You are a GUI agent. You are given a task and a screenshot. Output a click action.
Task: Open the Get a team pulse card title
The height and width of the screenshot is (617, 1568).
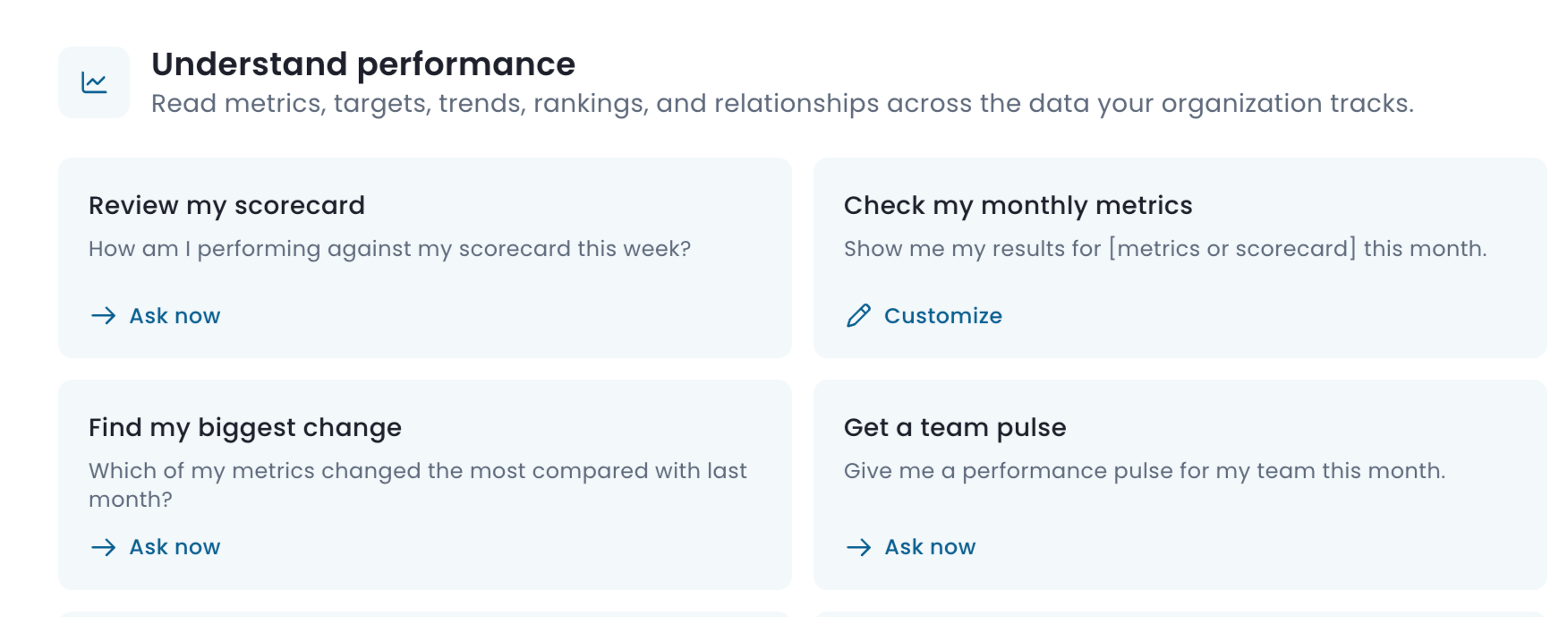coord(955,428)
